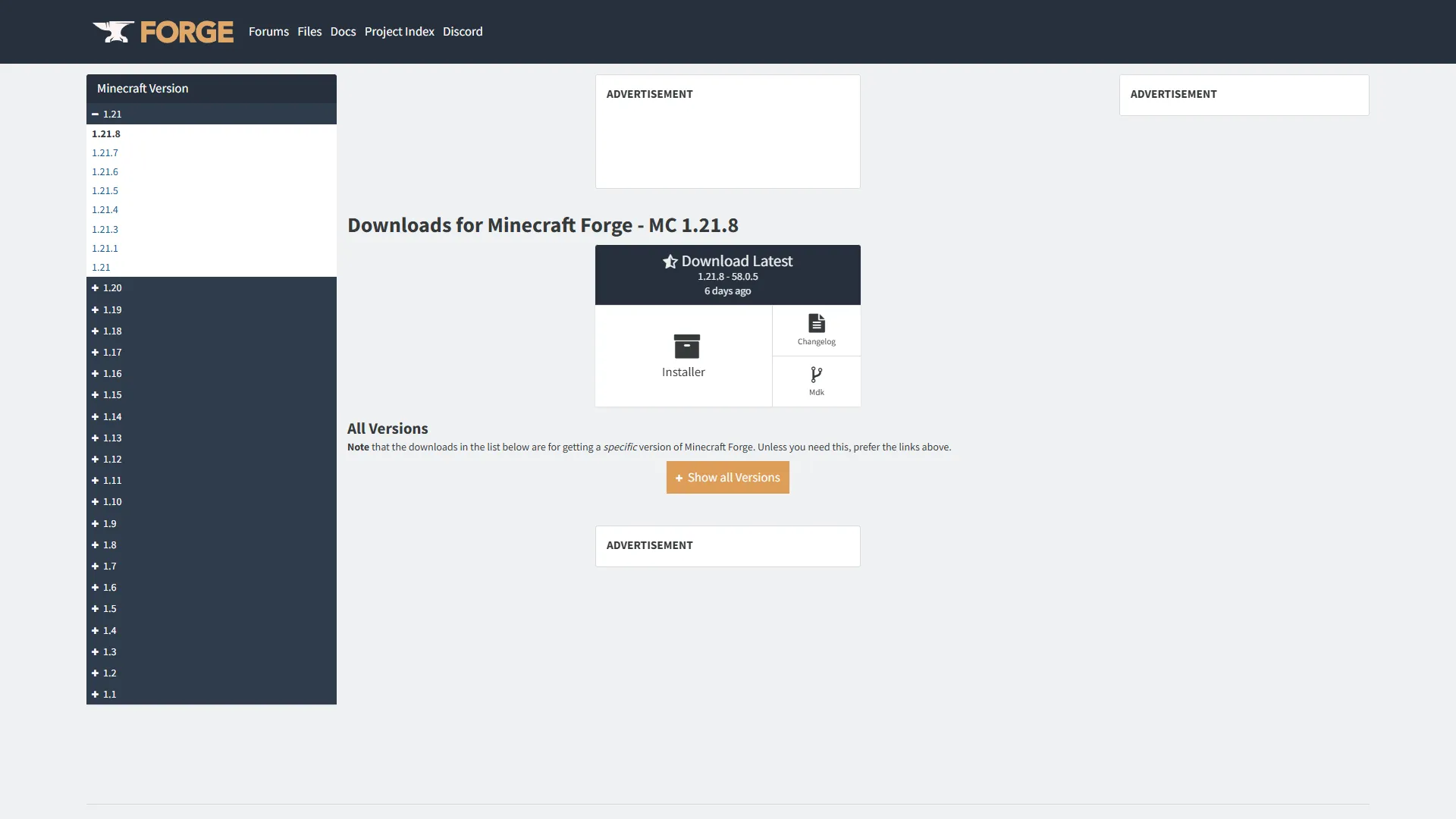Viewport: 1456px width, 819px height.
Task: Click the Mdk branch icon
Action: pos(816,373)
